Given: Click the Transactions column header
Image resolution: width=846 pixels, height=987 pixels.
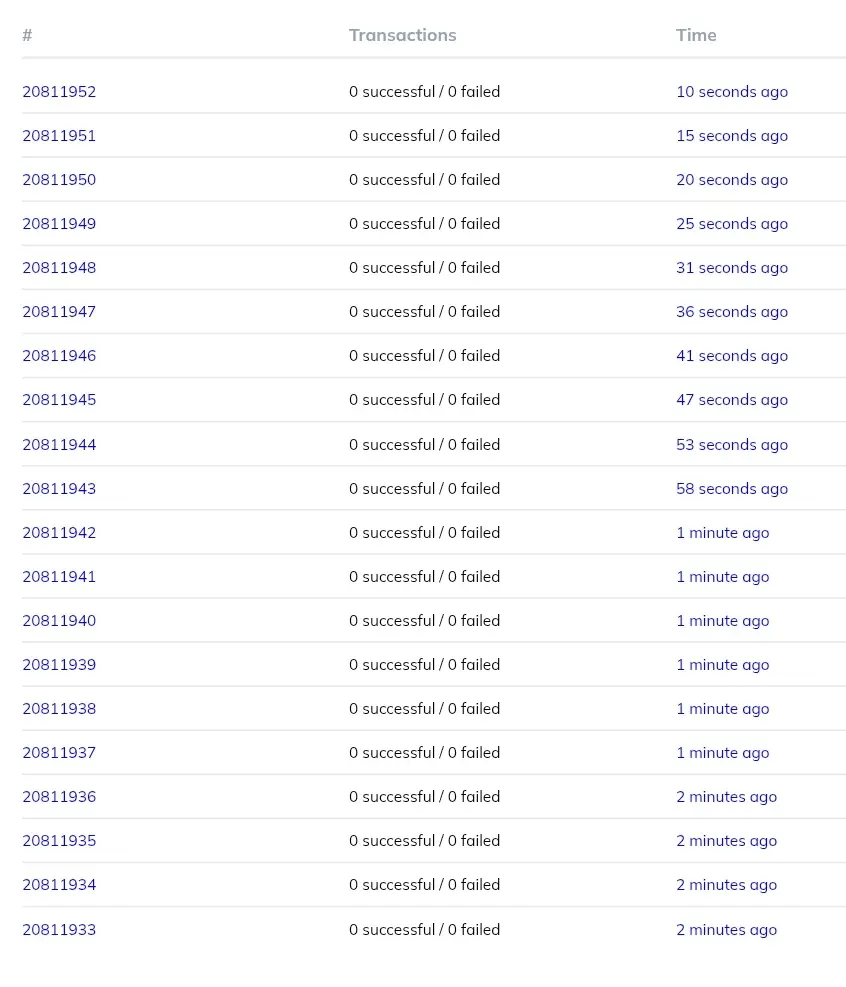Looking at the screenshot, I should coord(403,35).
